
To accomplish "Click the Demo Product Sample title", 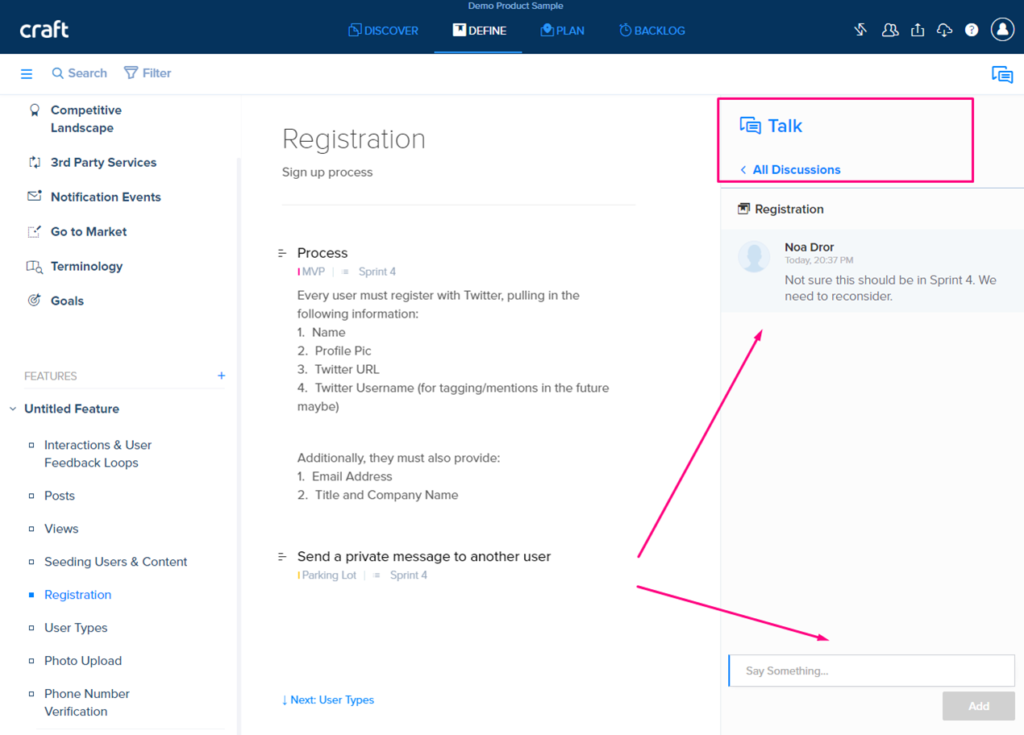I will tap(515, 6).
